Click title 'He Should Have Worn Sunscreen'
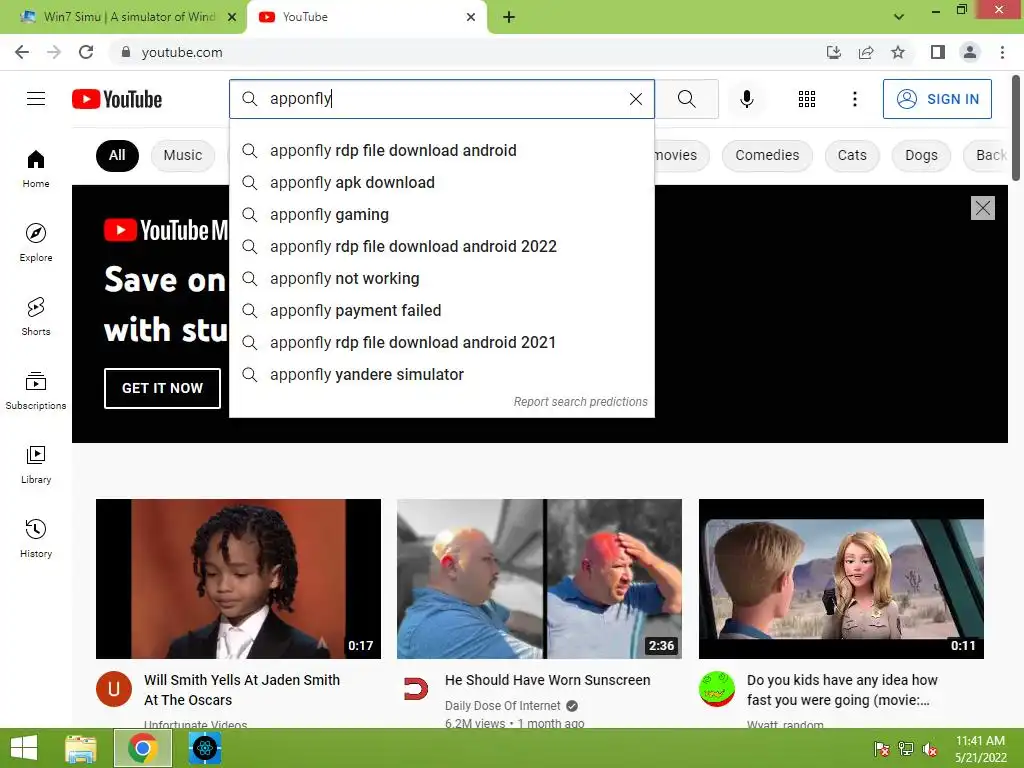Image resolution: width=1024 pixels, height=768 pixels. point(547,680)
